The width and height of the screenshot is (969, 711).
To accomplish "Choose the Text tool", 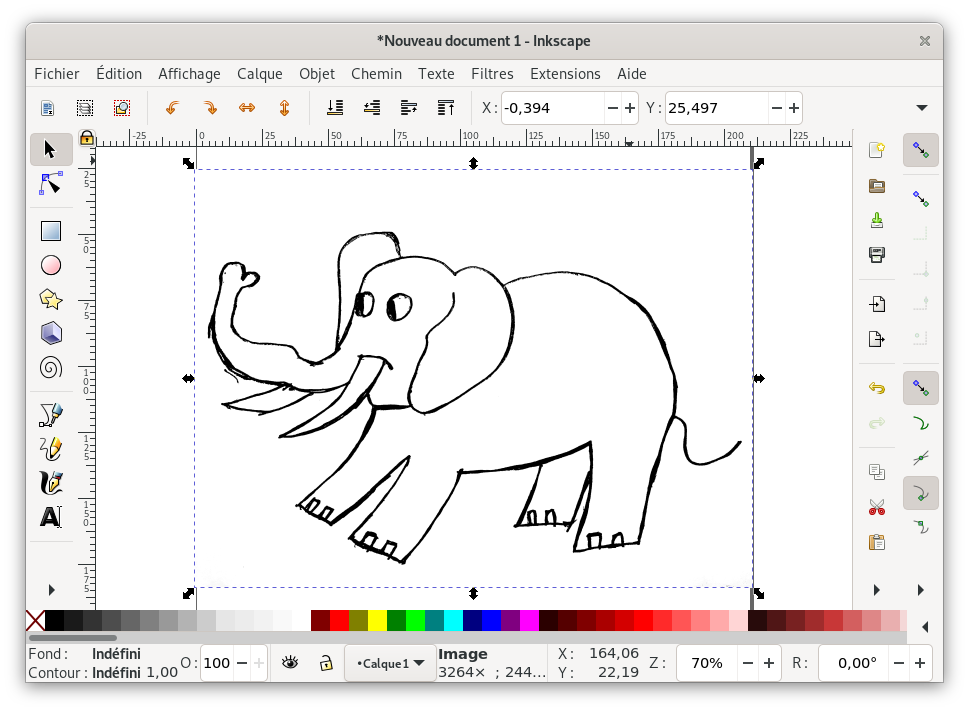I will tap(51, 517).
